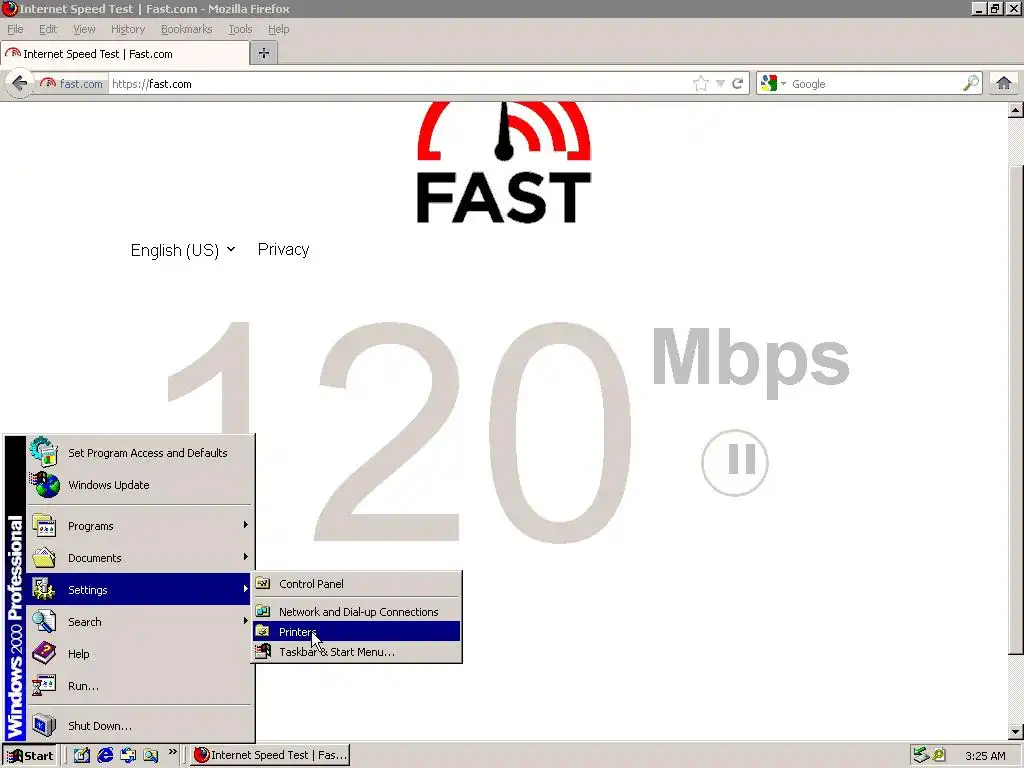Screen dimensions: 1024x768
Task: Click the vertical scrollbar thumb
Action: point(1016,409)
